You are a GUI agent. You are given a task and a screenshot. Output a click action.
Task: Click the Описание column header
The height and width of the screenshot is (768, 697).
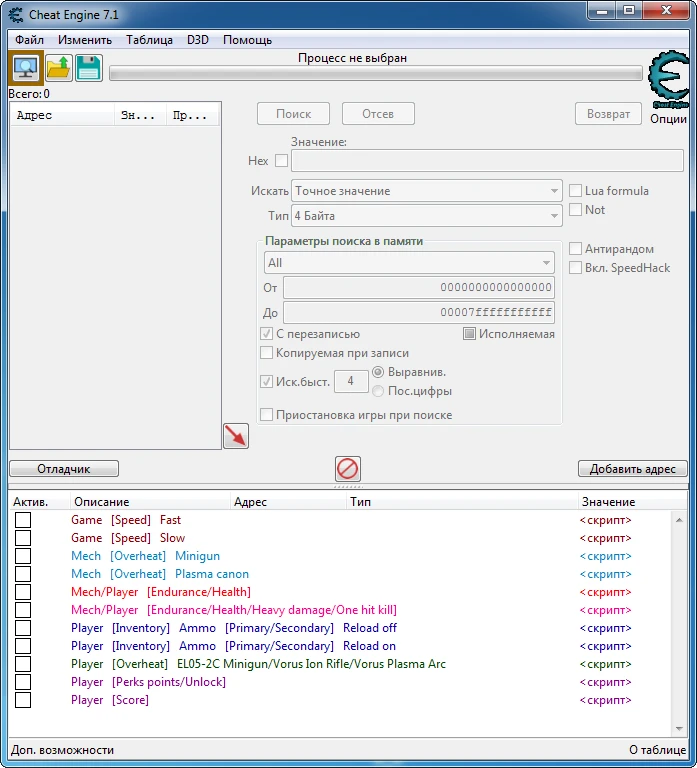click(150, 502)
